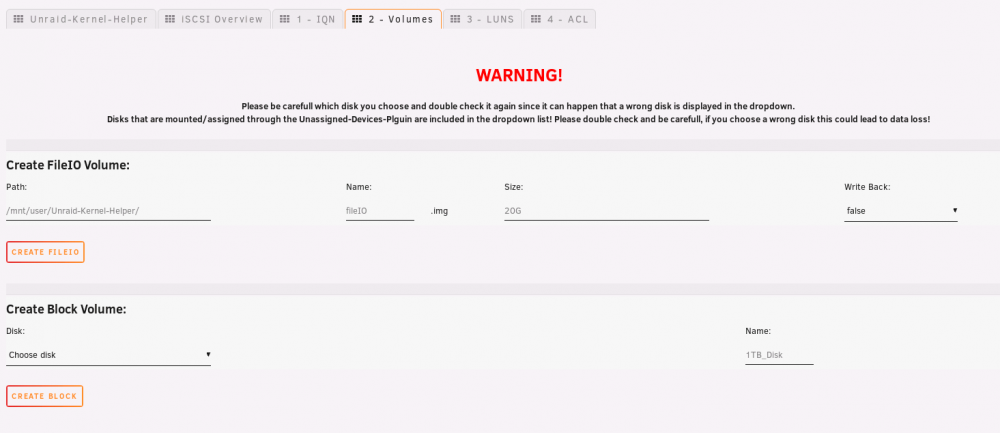Open the 4 - ACL tab
The width and height of the screenshot is (1000, 433).
click(x=559, y=19)
